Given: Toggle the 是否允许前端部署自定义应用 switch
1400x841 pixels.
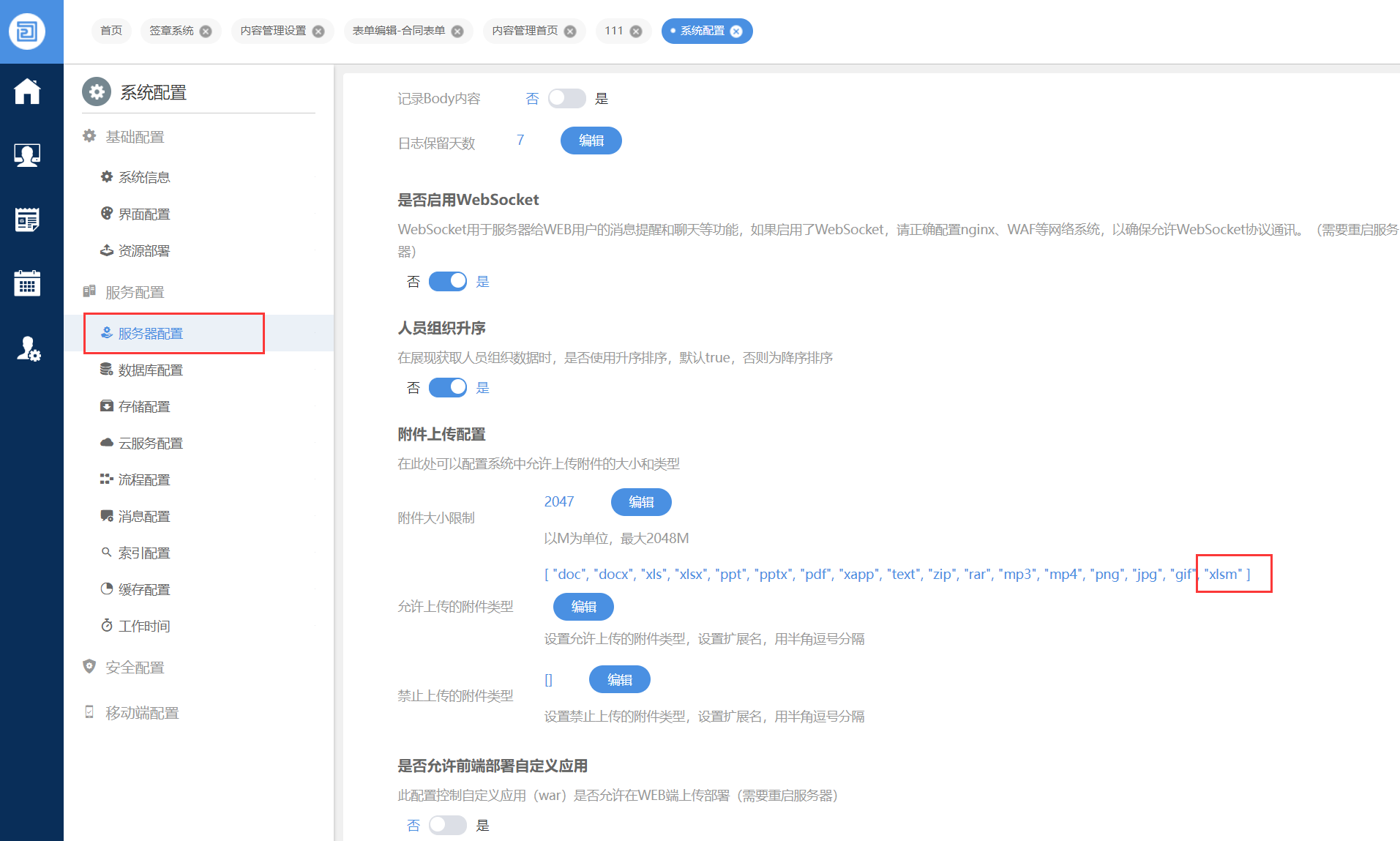Looking at the screenshot, I should pos(448,825).
